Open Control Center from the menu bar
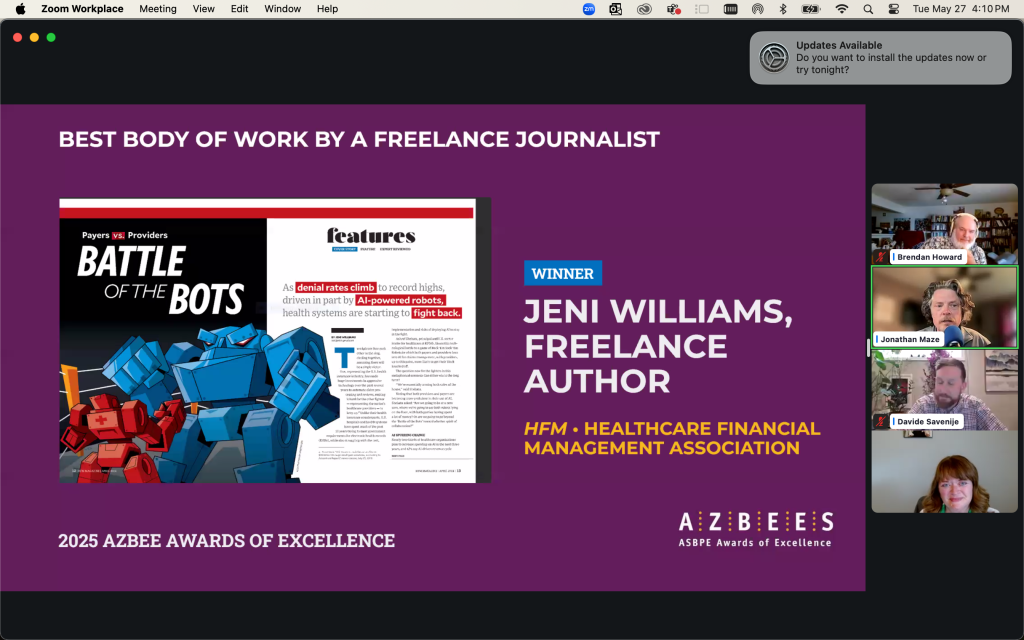This screenshot has height=640, width=1024. click(x=894, y=9)
